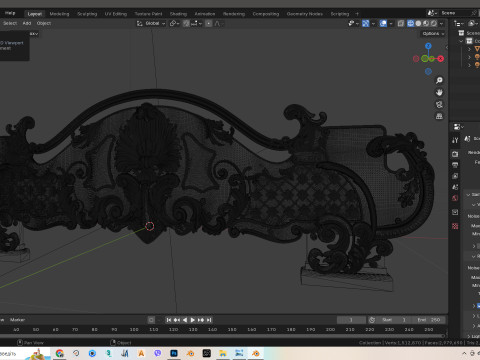Switch to the Shading workspace tab
This screenshot has width=480, height=360.
[x=178, y=14]
